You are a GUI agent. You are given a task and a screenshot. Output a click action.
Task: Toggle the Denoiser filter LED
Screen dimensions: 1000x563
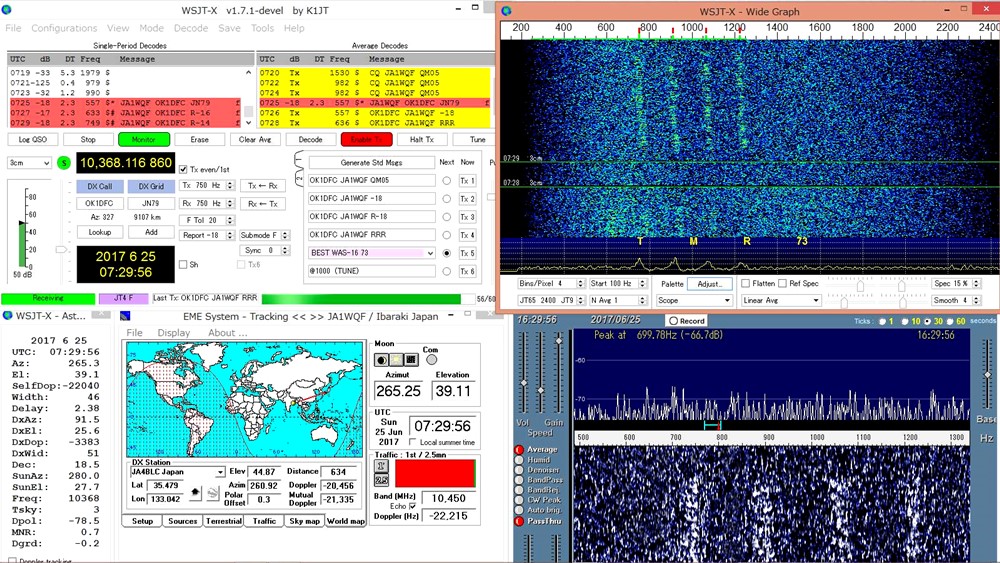519,470
